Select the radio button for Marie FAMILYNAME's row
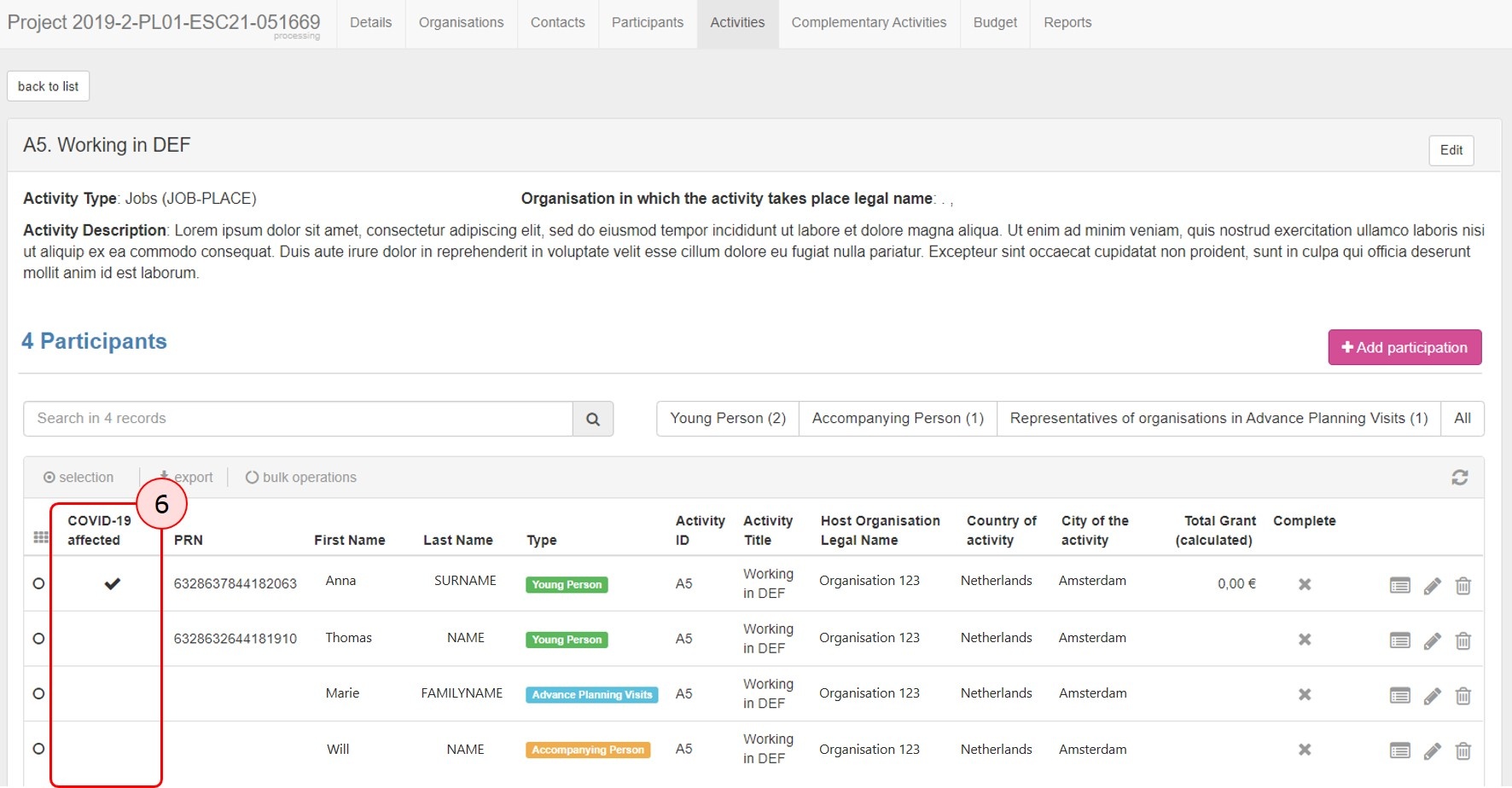 (38, 693)
